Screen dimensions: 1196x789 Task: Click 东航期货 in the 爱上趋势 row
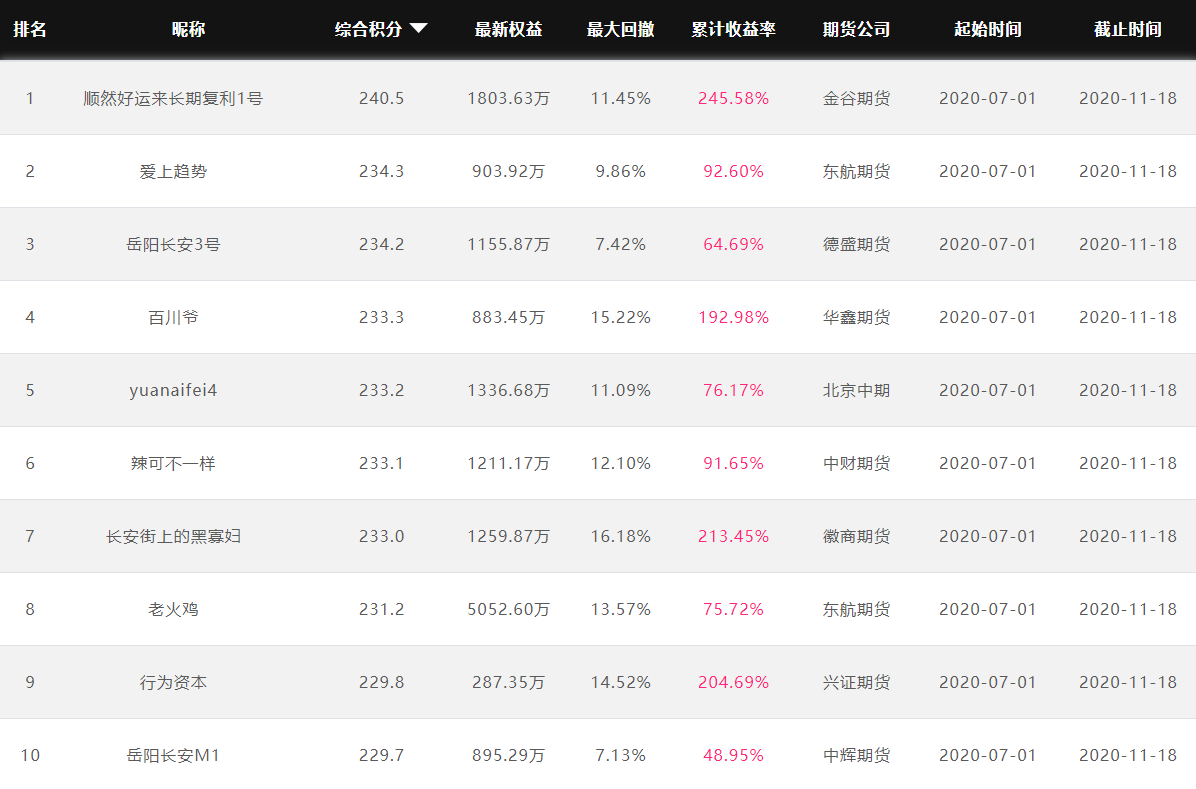click(856, 172)
